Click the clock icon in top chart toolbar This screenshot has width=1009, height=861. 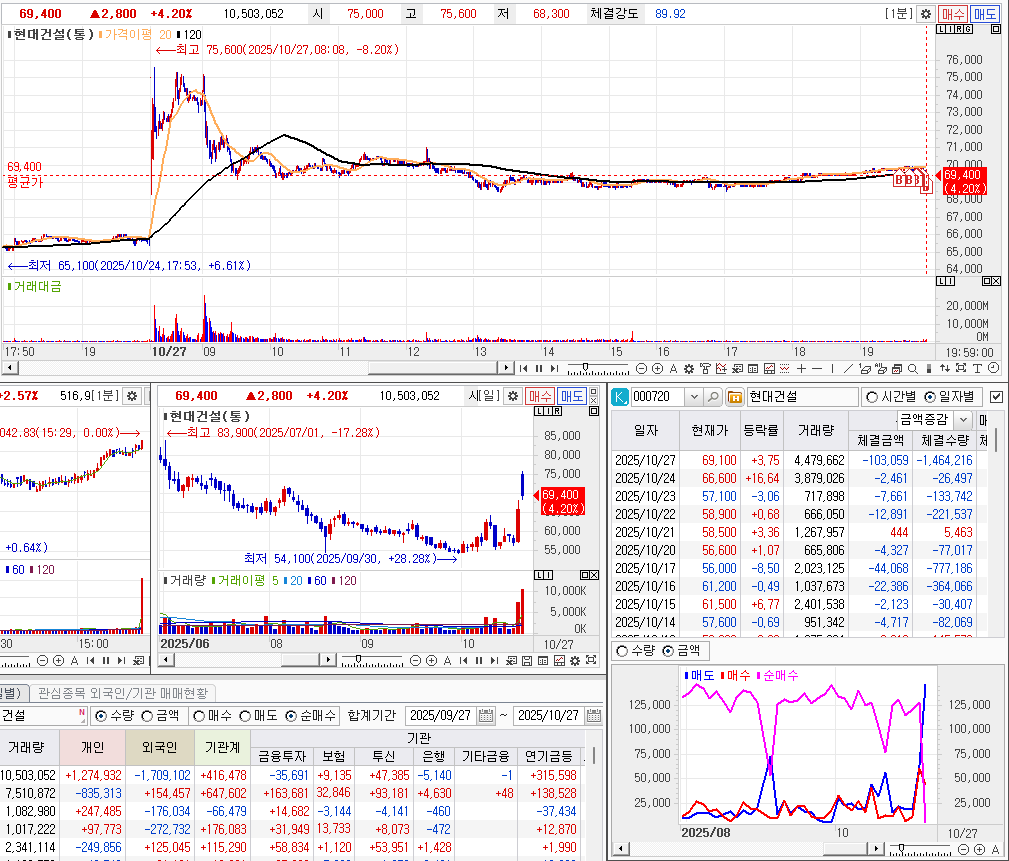(x=994, y=368)
